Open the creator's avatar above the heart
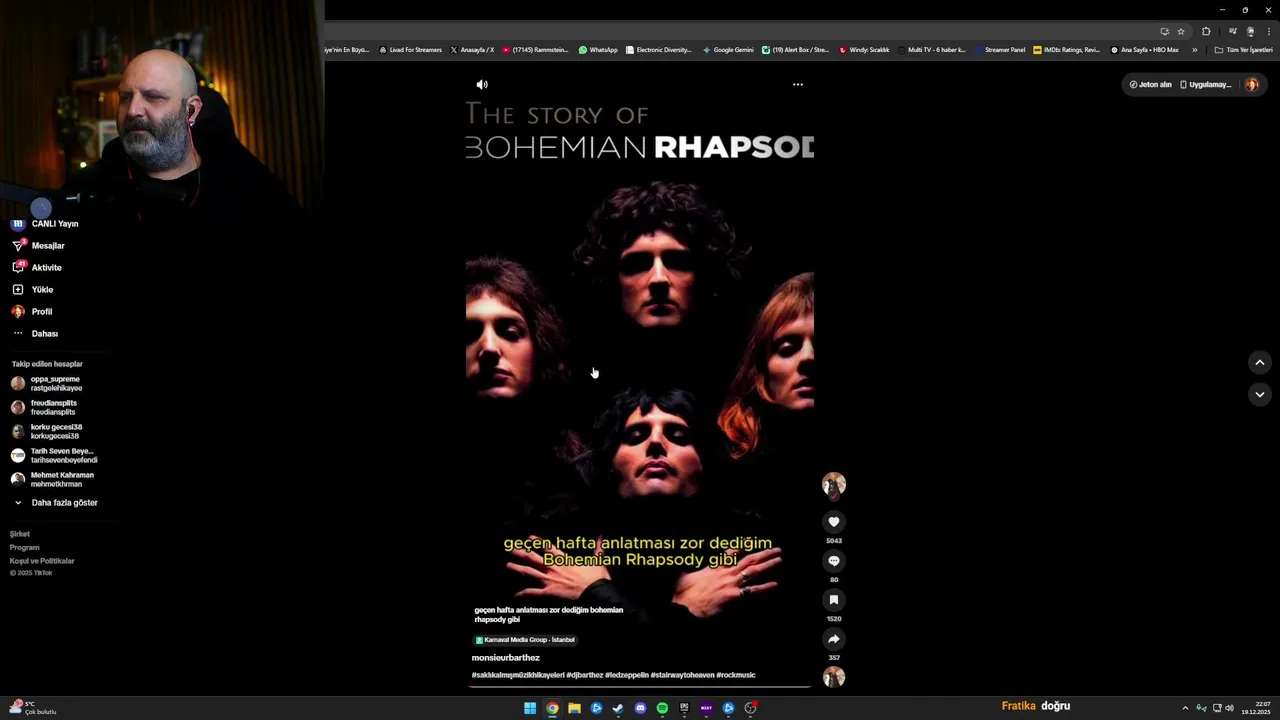Screen dimensions: 1280x720 (x=834, y=485)
